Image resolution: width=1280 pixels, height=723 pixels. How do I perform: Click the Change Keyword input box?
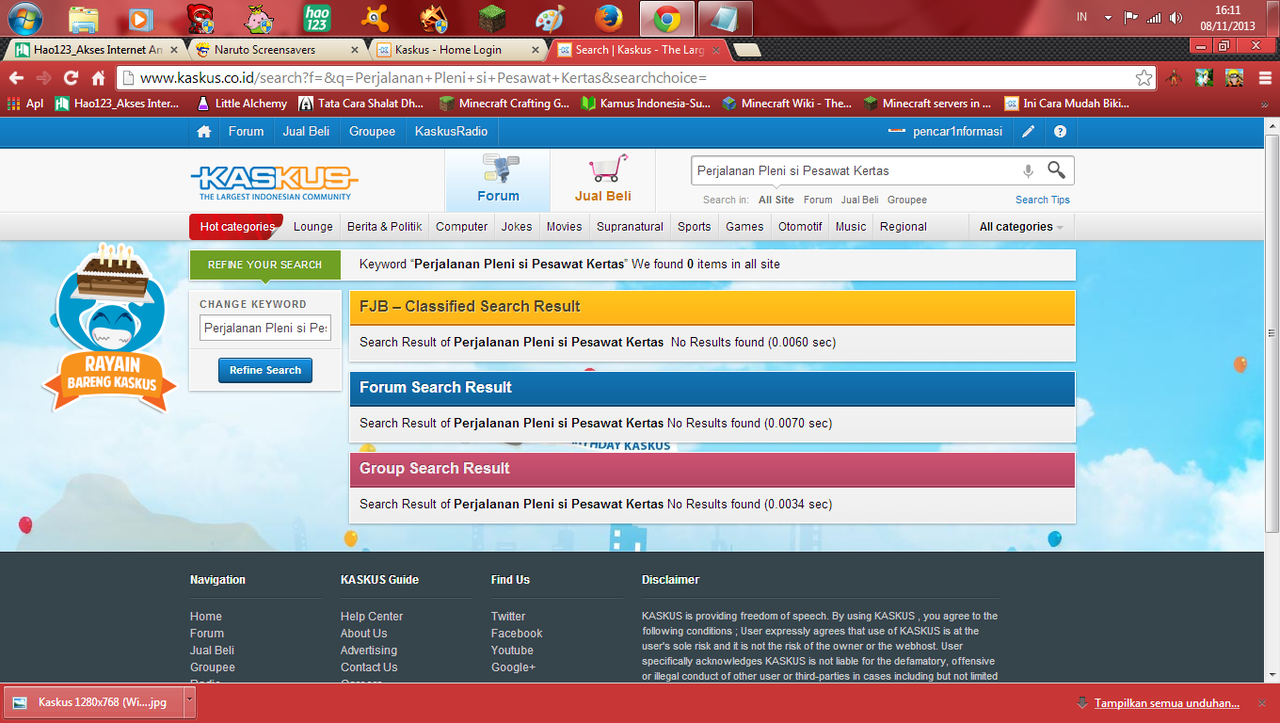[x=265, y=328]
